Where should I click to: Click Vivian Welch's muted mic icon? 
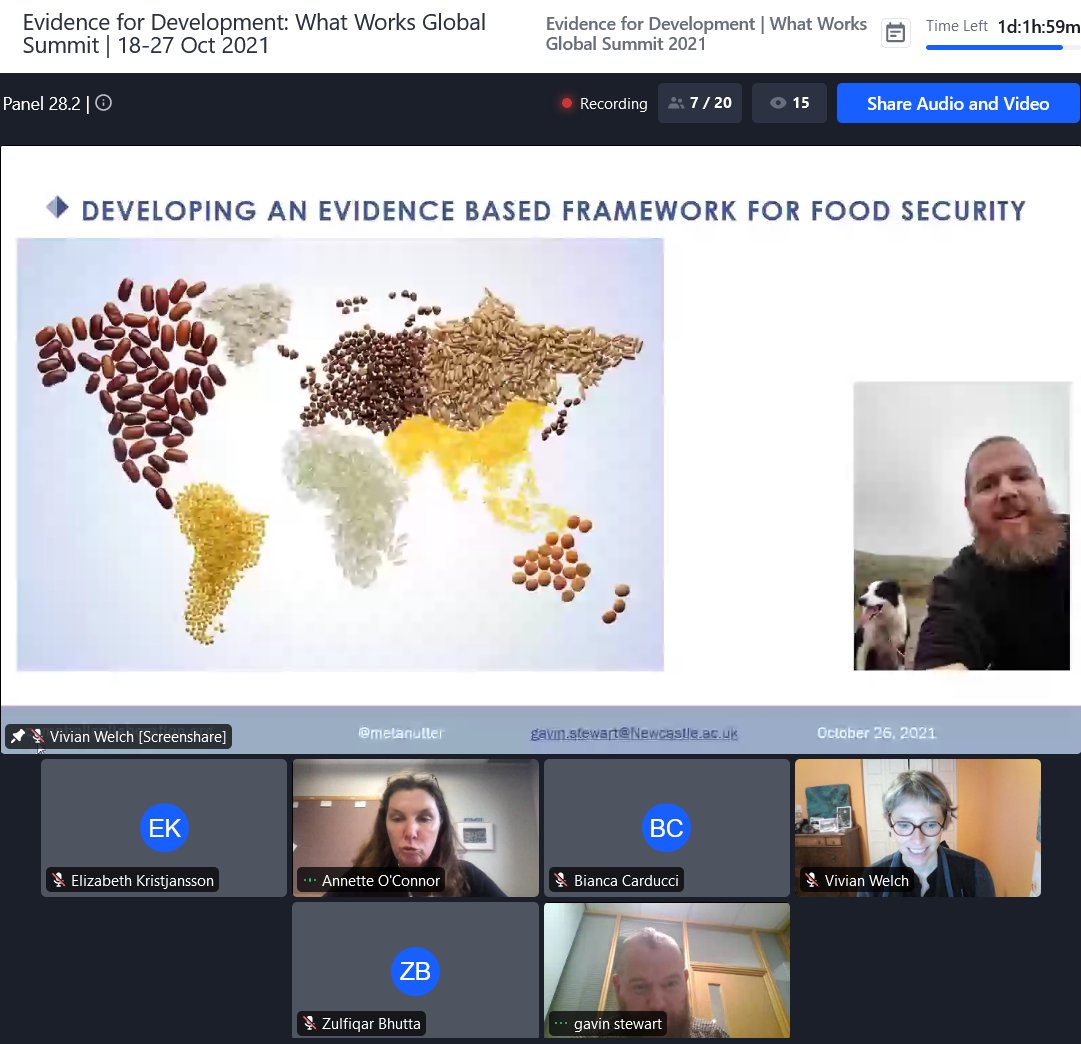point(811,881)
